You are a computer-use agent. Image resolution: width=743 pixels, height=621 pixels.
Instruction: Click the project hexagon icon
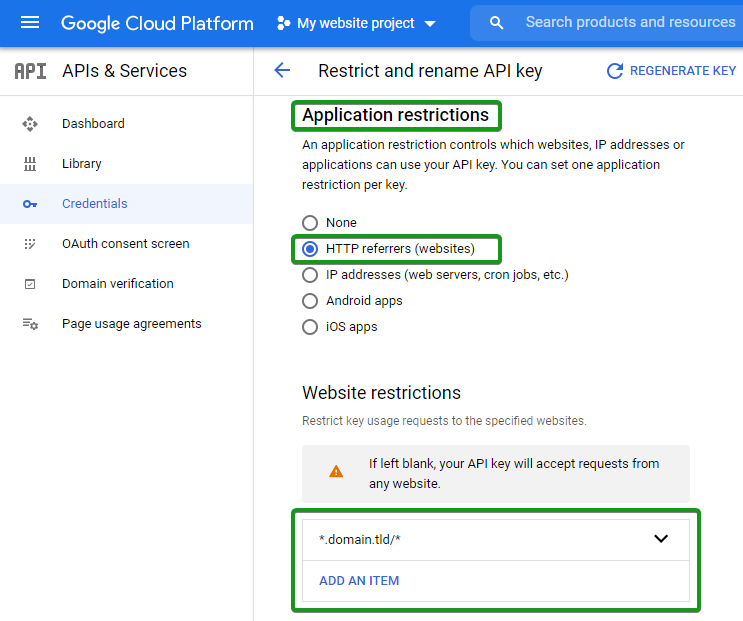tap(283, 23)
